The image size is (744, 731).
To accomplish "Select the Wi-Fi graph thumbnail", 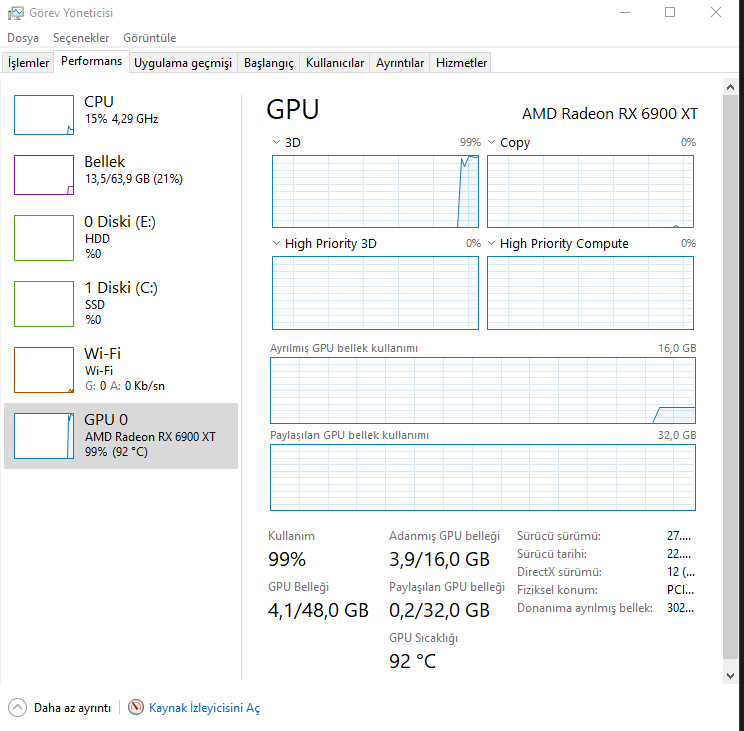I will (x=44, y=370).
